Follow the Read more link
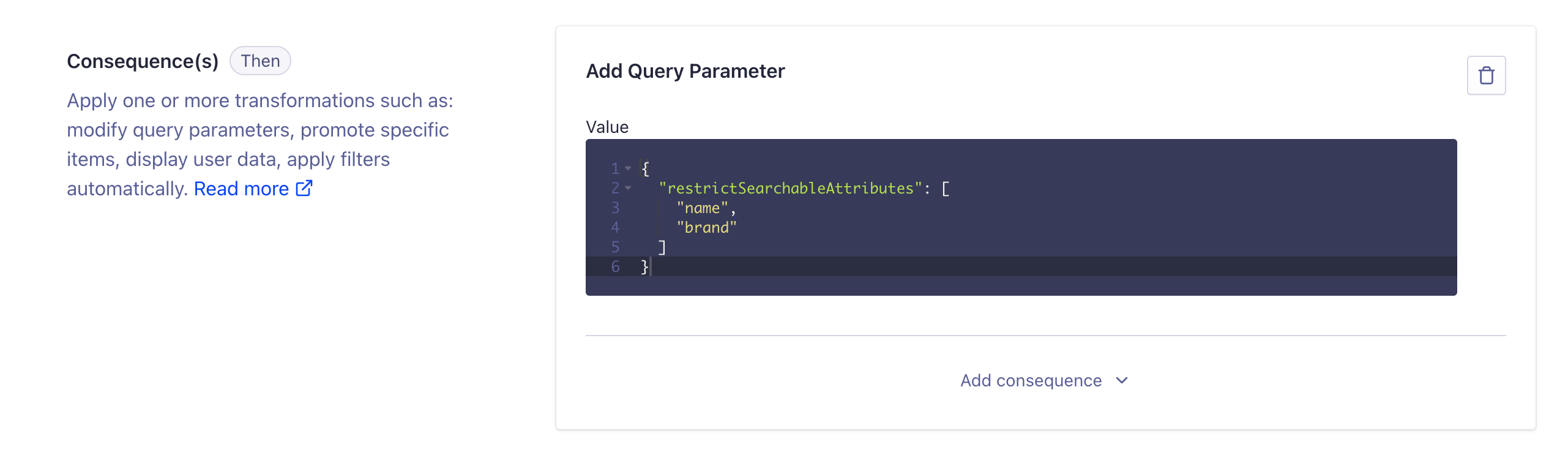 (241, 189)
